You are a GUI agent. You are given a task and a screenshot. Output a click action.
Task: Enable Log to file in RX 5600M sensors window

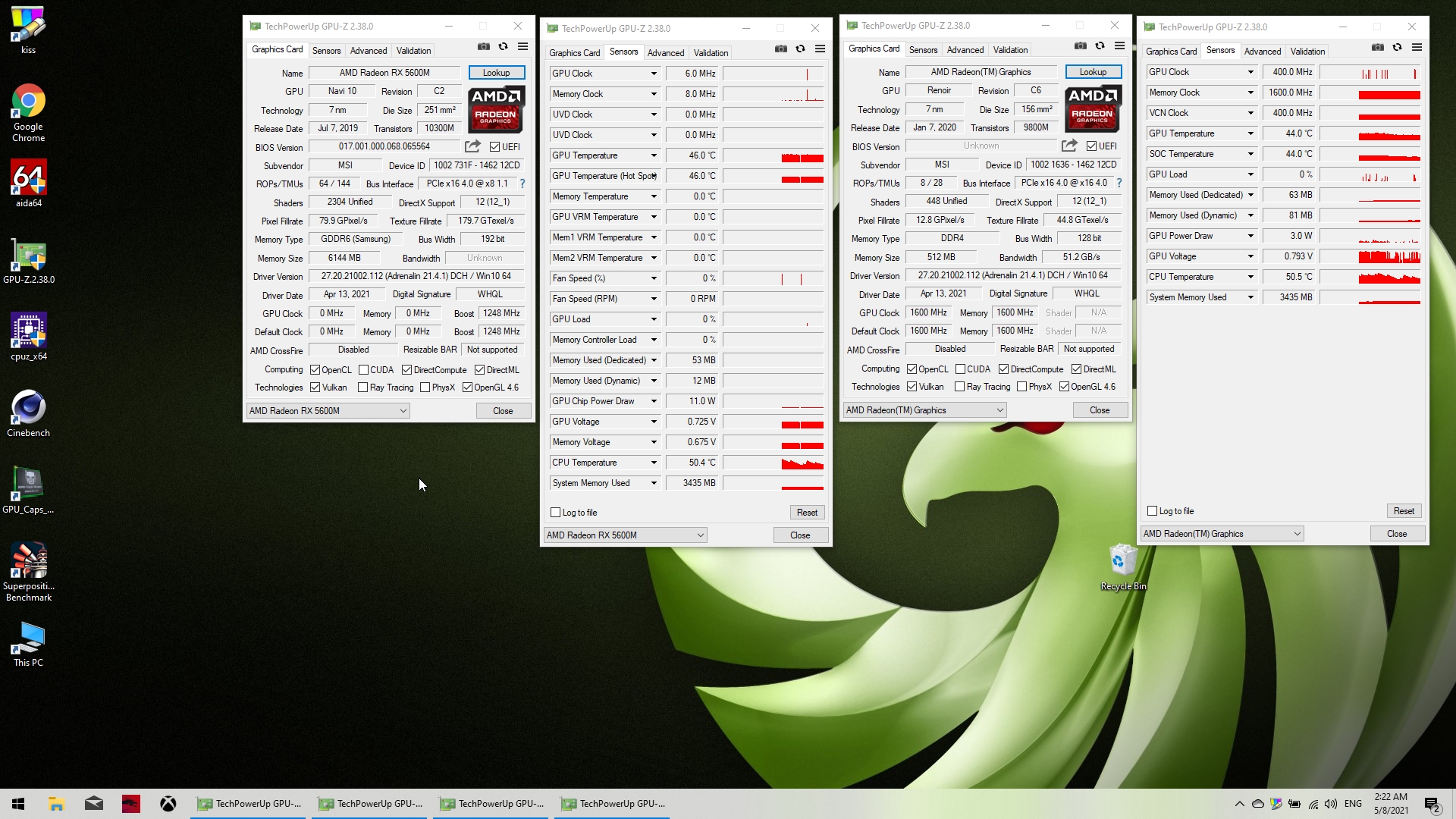pyautogui.click(x=556, y=513)
